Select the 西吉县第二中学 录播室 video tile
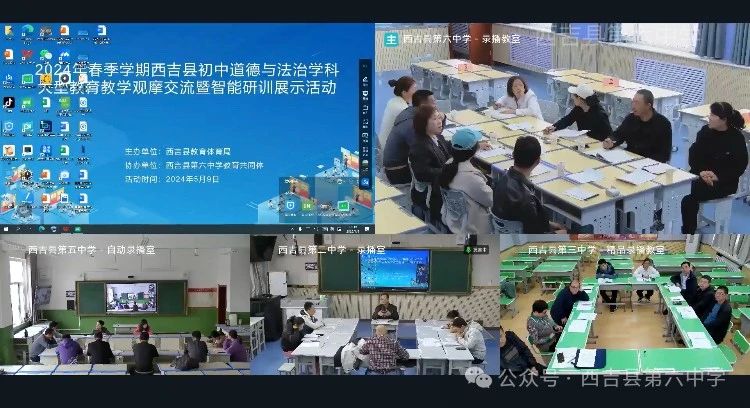Image resolution: width=750 pixels, height=408 pixels. click(375, 310)
